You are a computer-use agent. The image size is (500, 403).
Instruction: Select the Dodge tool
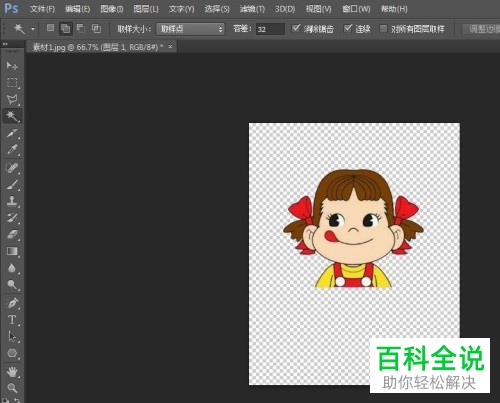(x=12, y=284)
